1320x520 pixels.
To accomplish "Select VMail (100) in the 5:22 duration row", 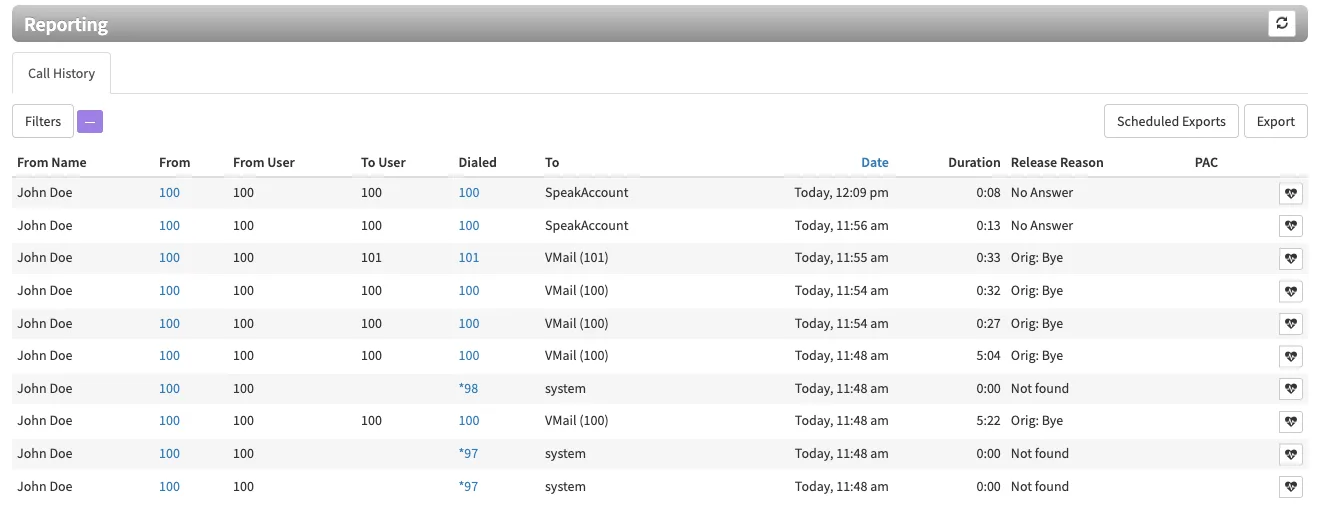I will pyautogui.click(x=576, y=420).
